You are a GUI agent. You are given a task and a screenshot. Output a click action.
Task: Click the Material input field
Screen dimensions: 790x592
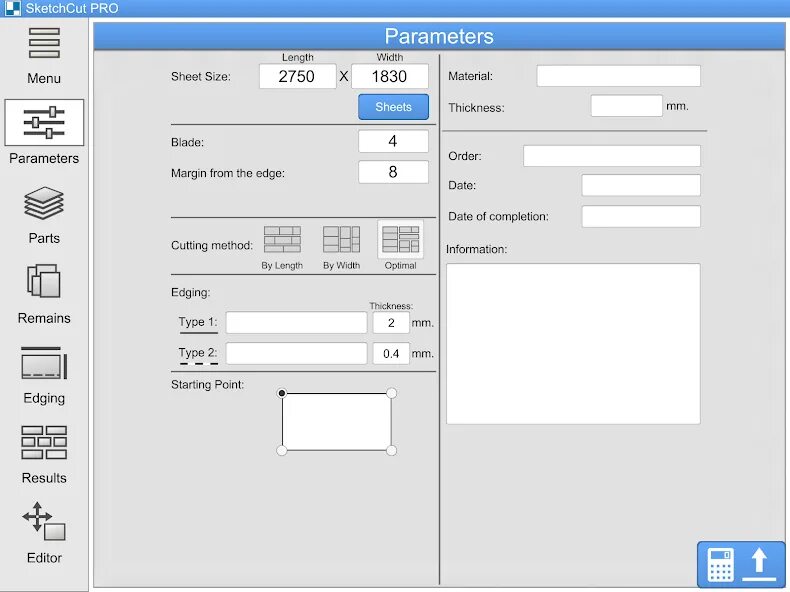pyautogui.click(x=618, y=76)
